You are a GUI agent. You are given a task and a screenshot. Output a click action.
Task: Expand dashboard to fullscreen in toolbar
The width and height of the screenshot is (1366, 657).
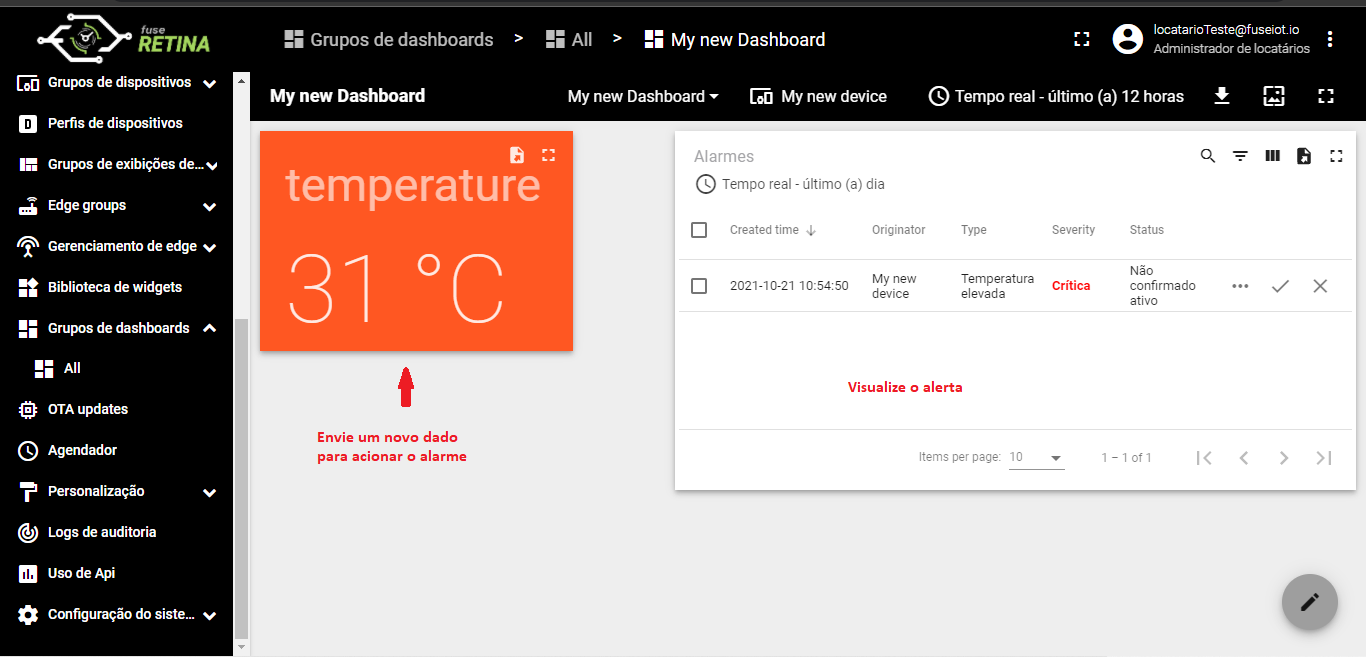1326,96
